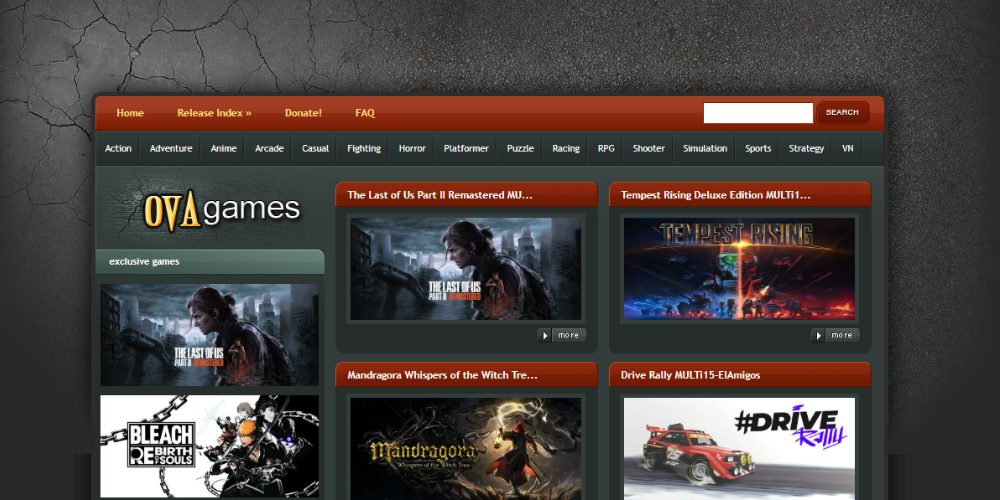Select the Sports category
This screenshot has width=1000, height=500.
[758, 149]
